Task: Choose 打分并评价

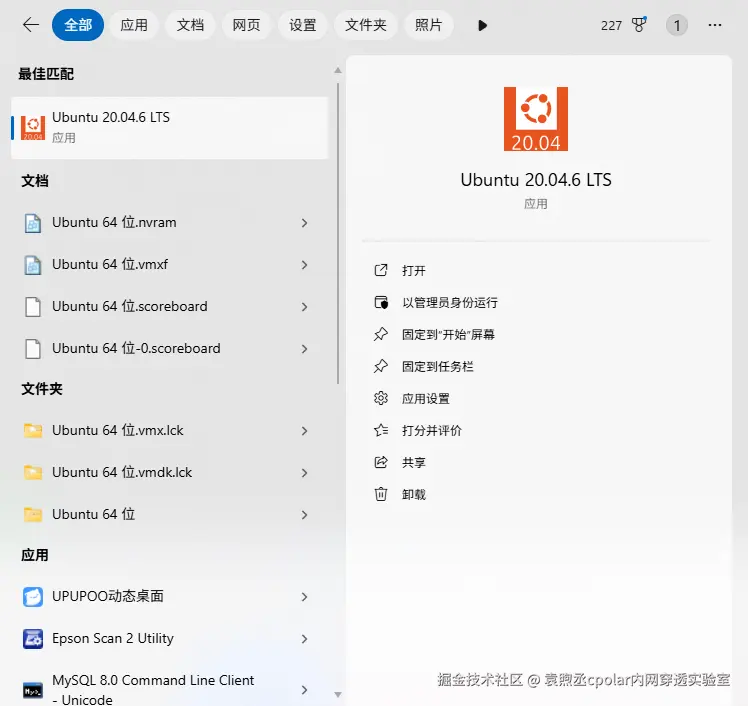Action: click(x=432, y=430)
